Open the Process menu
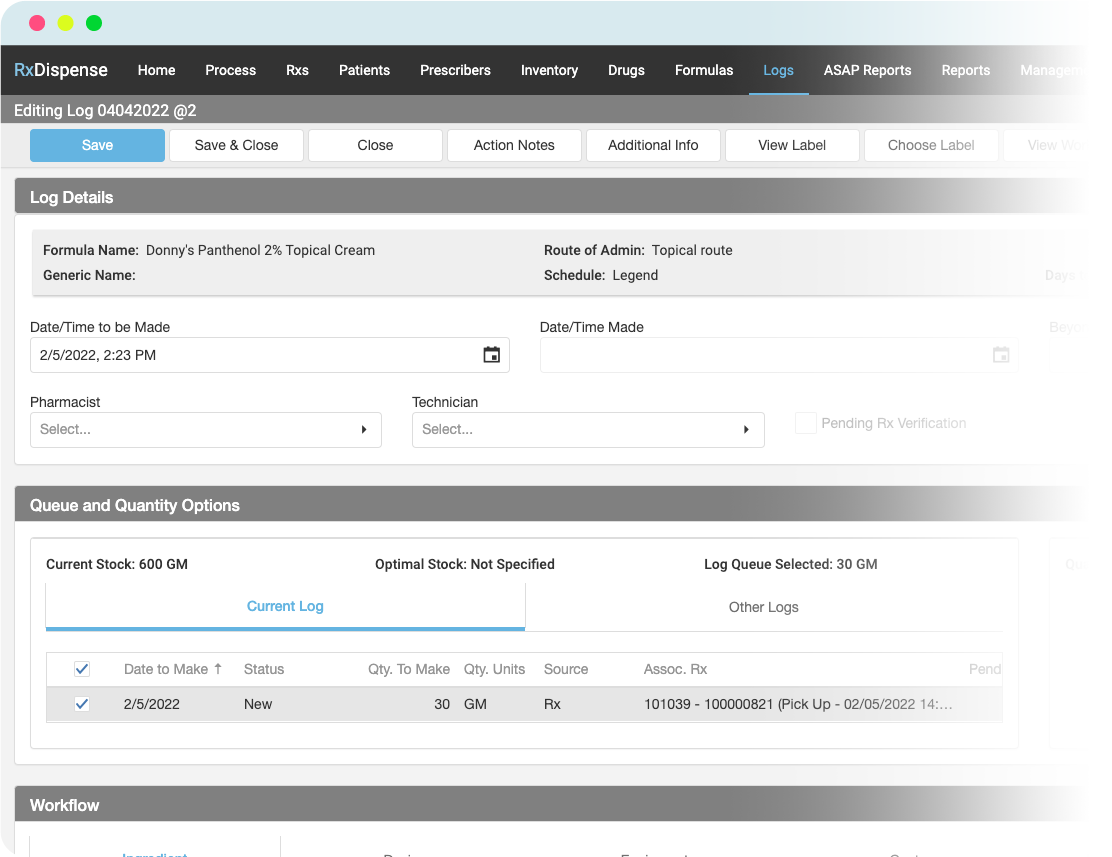The image size is (1112, 857). tap(230, 70)
